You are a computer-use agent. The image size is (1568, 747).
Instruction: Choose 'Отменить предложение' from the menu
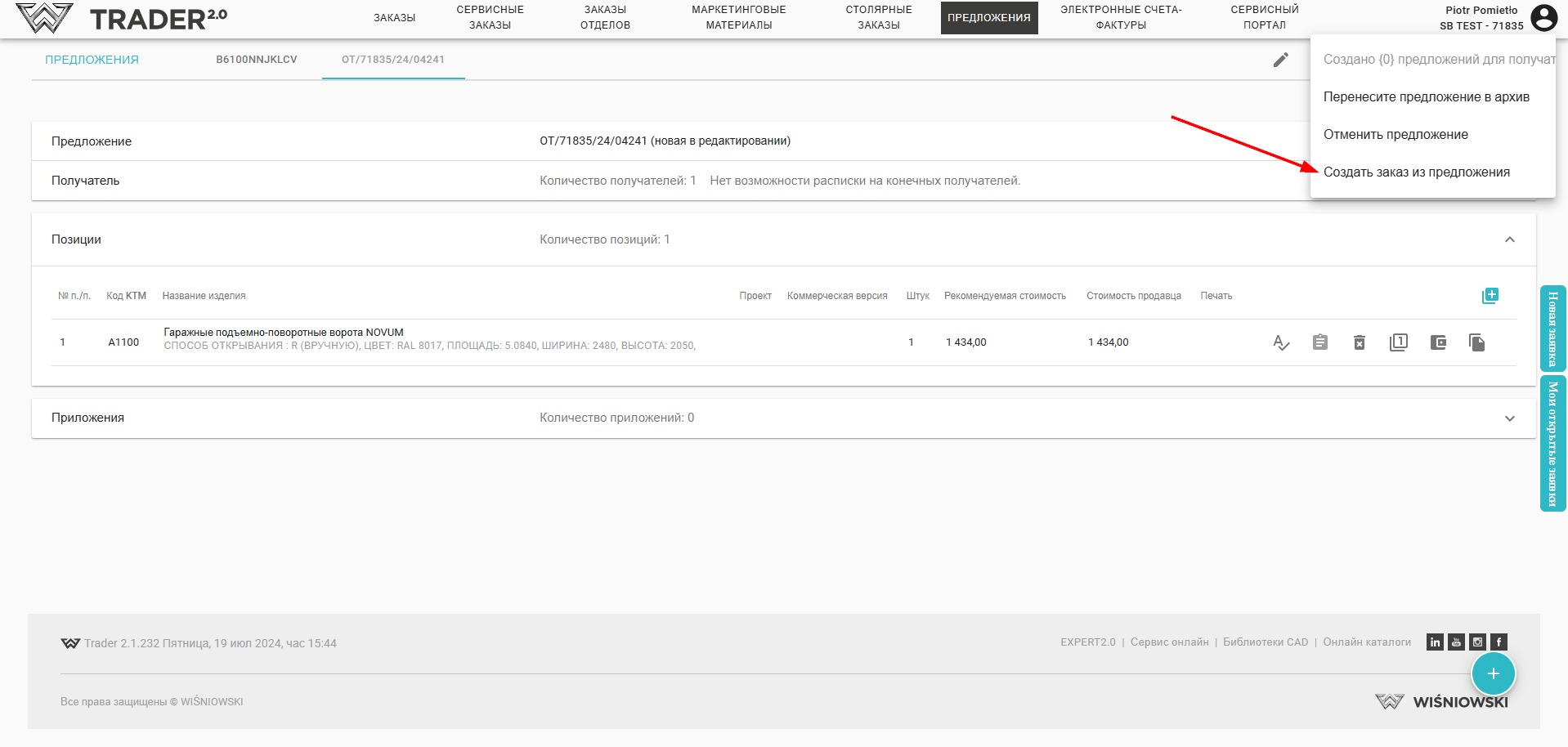(1396, 135)
